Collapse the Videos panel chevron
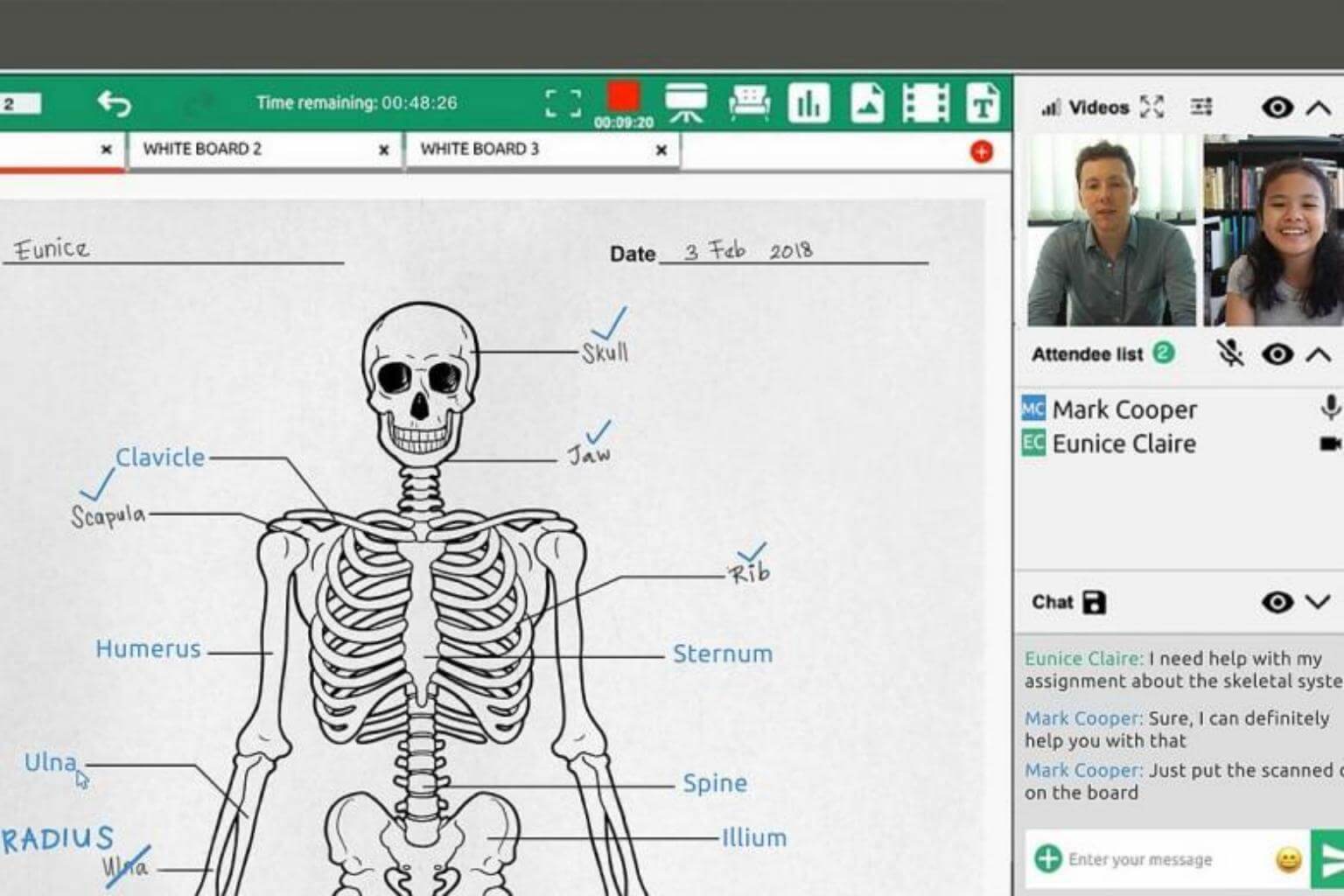This screenshot has width=1344, height=896. (x=1318, y=108)
